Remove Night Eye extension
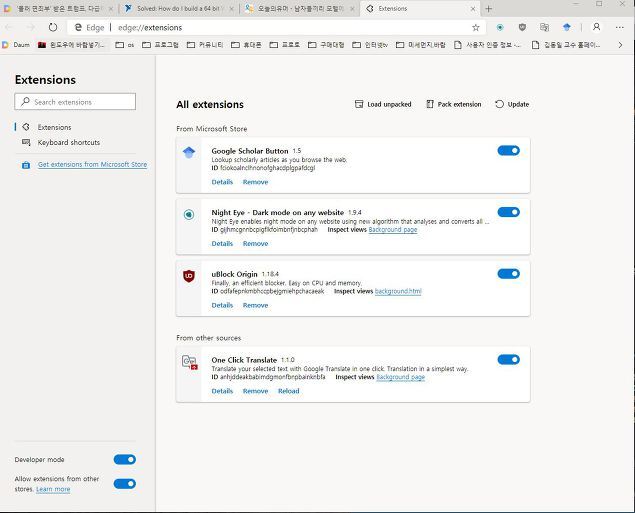 tap(256, 243)
